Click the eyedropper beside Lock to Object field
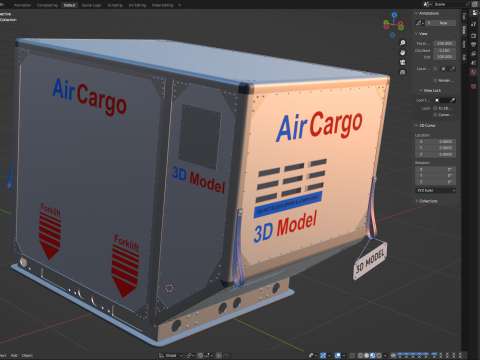This screenshot has height=360, width=480. click(x=452, y=100)
